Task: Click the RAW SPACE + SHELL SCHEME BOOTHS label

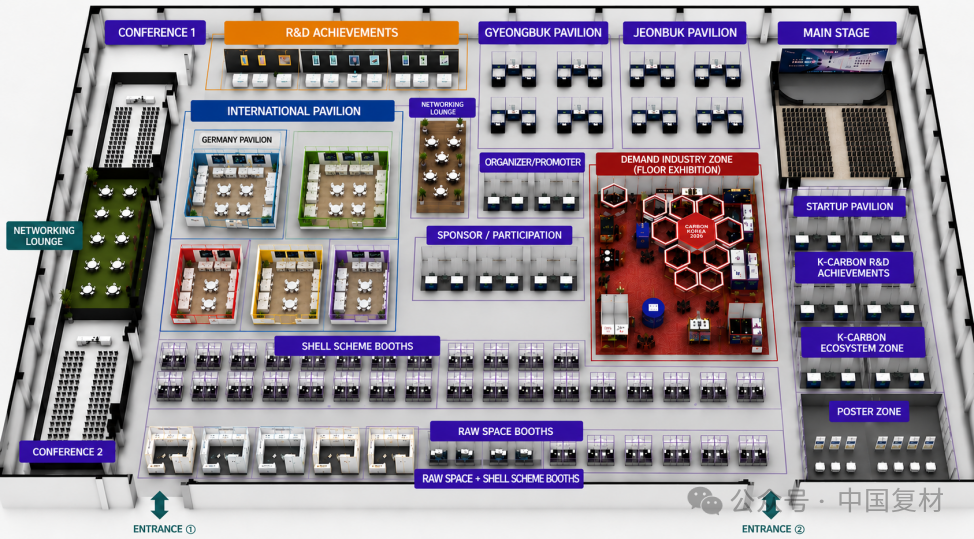Action: tap(500, 479)
